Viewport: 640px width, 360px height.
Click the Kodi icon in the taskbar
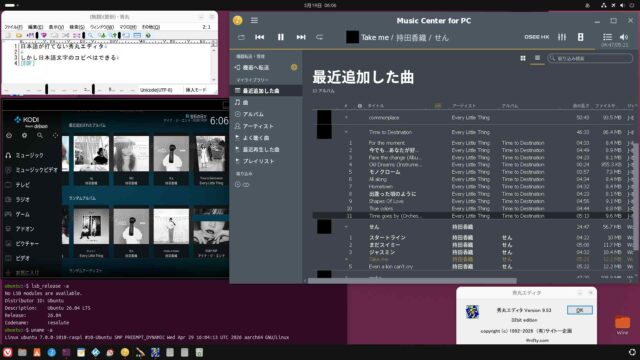pyautogui.click(x=96, y=352)
